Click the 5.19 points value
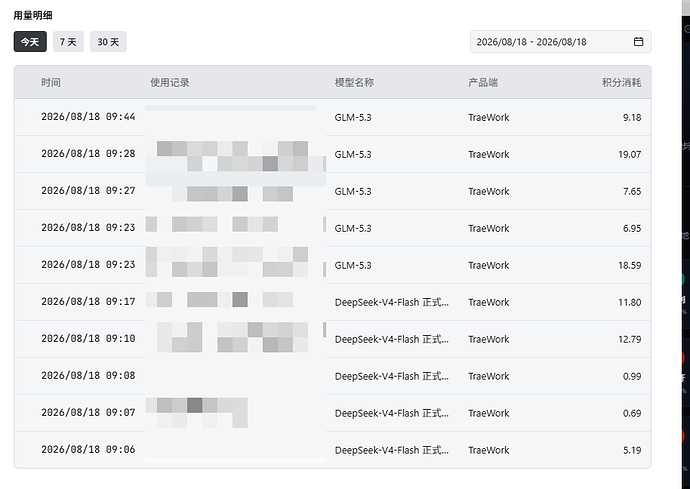Image resolution: width=690 pixels, height=489 pixels. coord(632,450)
